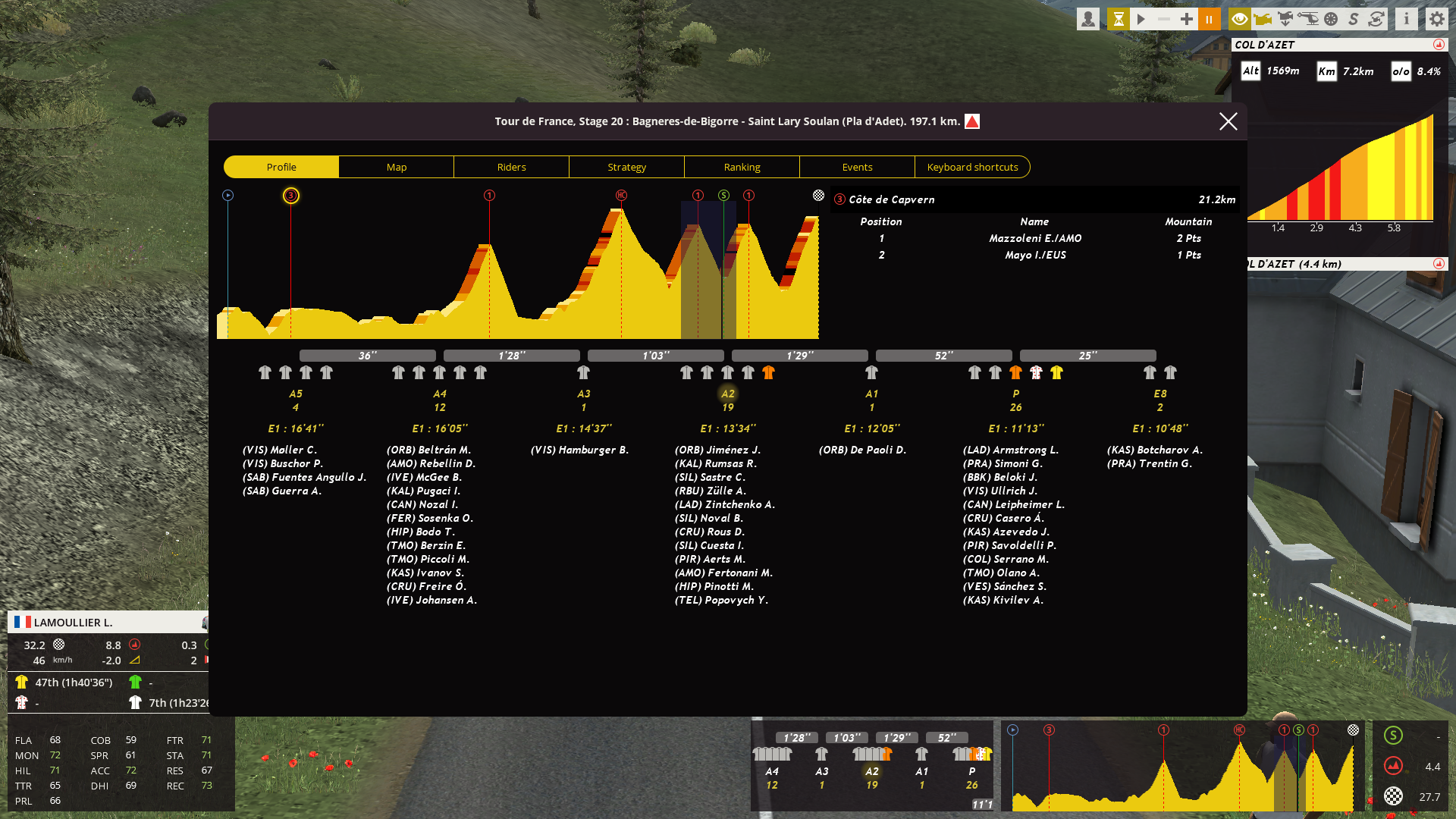The width and height of the screenshot is (1456, 819).
Task: Select rider Jiménez J. in group A2
Action: [x=717, y=450]
